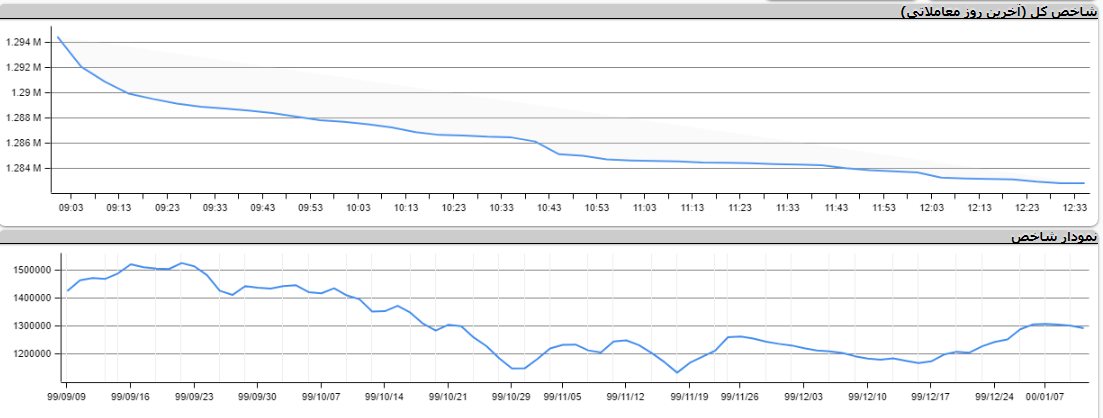This screenshot has width=1103, height=418.
Task: Click the 1500000 value axis label
Action: (x=35, y=270)
